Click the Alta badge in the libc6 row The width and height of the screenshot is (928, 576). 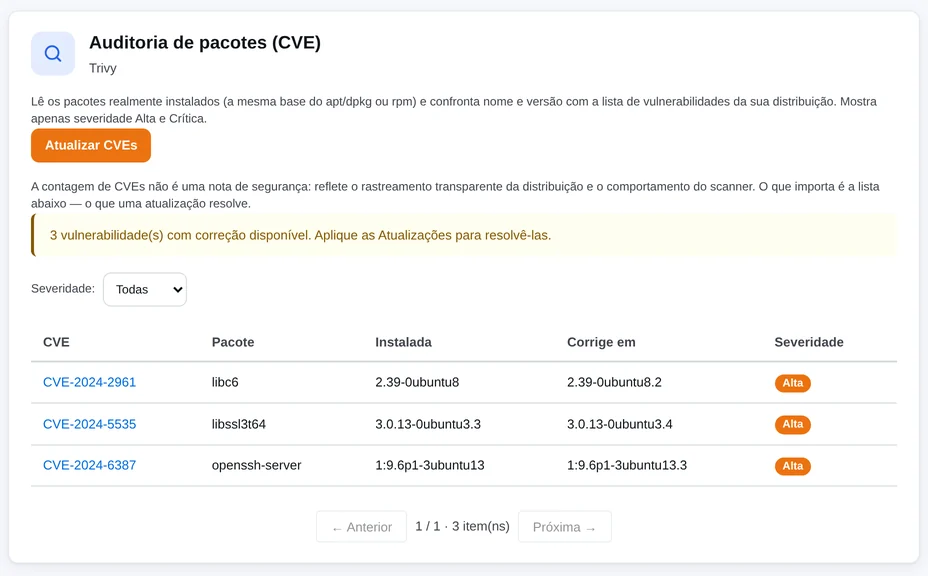coord(792,383)
